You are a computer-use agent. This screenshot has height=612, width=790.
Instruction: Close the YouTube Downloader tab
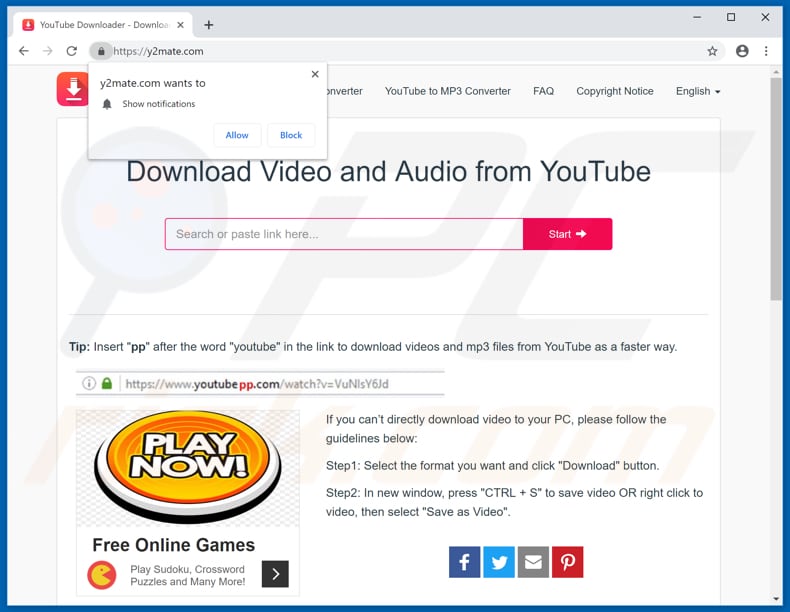point(180,25)
